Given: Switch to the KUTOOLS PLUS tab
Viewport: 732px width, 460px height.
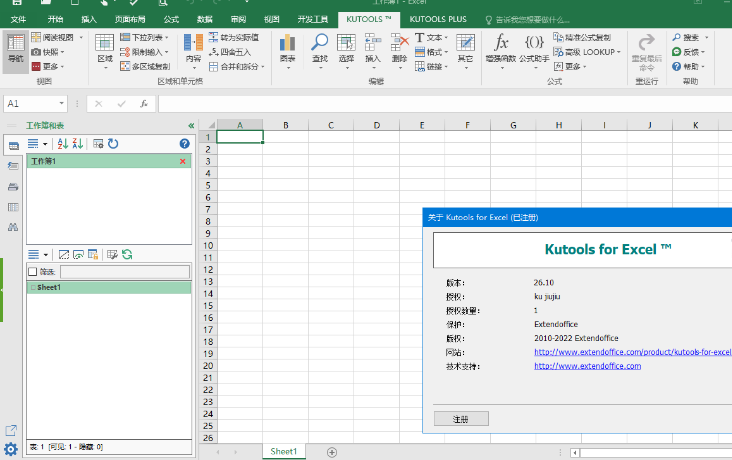Looking at the screenshot, I should pyautogui.click(x=438, y=19).
